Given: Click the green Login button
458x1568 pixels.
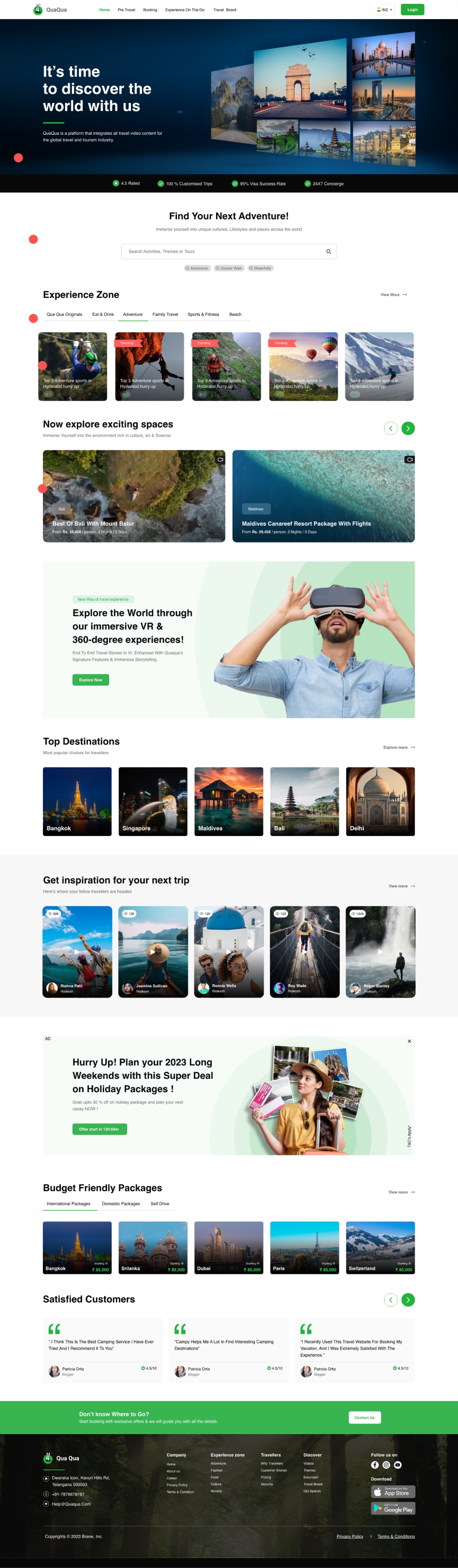Looking at the screenshot, I should [x=412, y=10].
